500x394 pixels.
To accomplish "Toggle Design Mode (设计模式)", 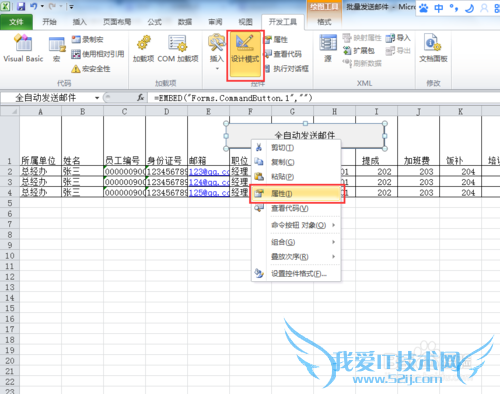I will coord(245,55).
